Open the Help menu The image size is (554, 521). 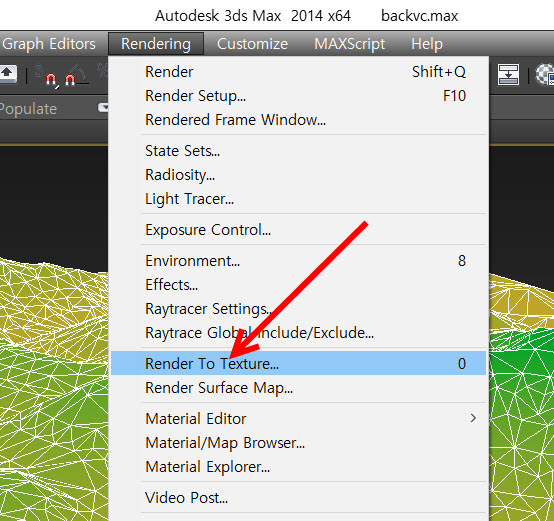[x=427, y=44]
